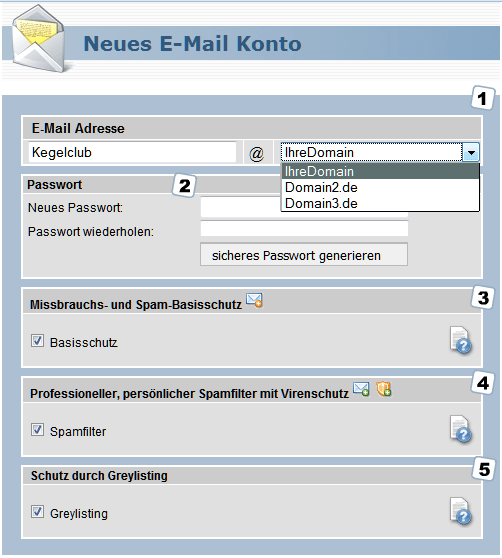
Task: Click envelope plus icon beside Spamfilter mit Virenschutz heading
Action: click(x=361, y=389)
